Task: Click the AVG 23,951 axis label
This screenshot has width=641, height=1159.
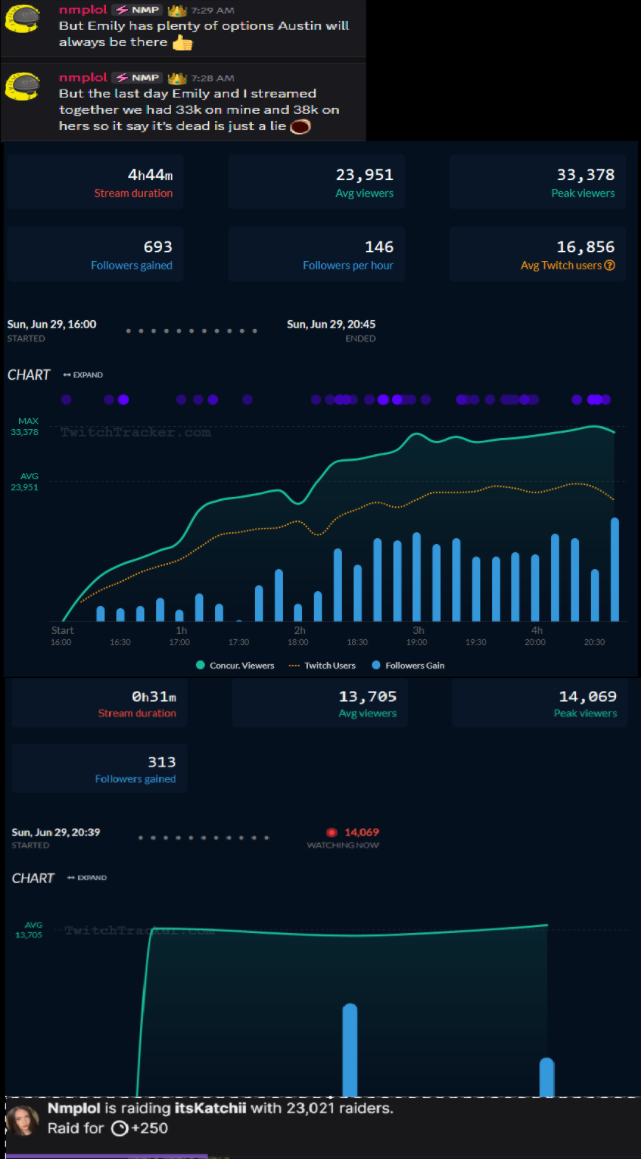Action: tap(24, 482)
